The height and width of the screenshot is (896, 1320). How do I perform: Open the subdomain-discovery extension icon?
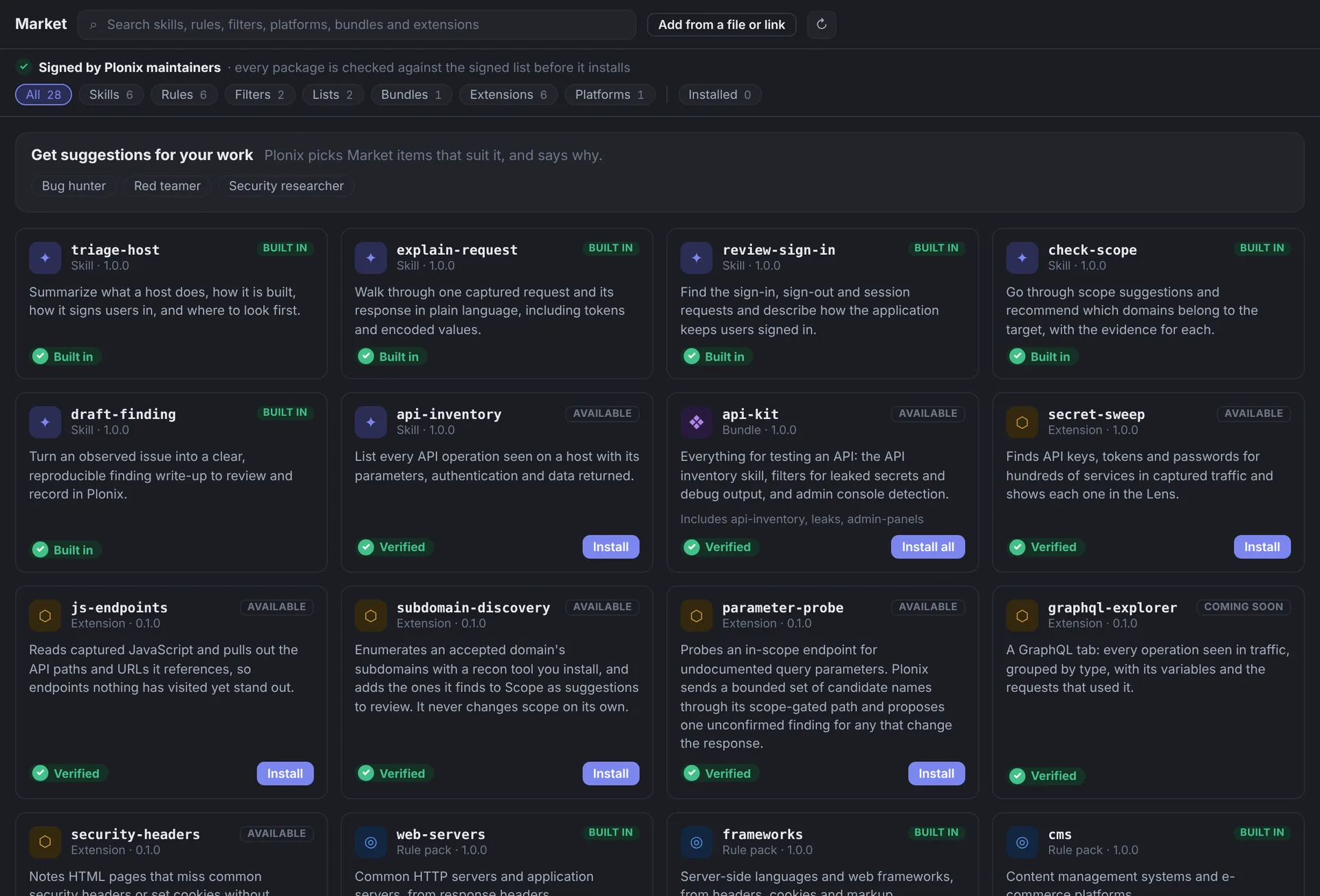[371, 616]
